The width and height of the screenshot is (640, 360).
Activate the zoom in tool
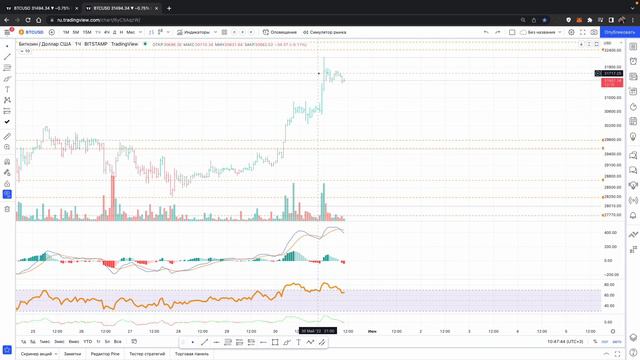7,147
